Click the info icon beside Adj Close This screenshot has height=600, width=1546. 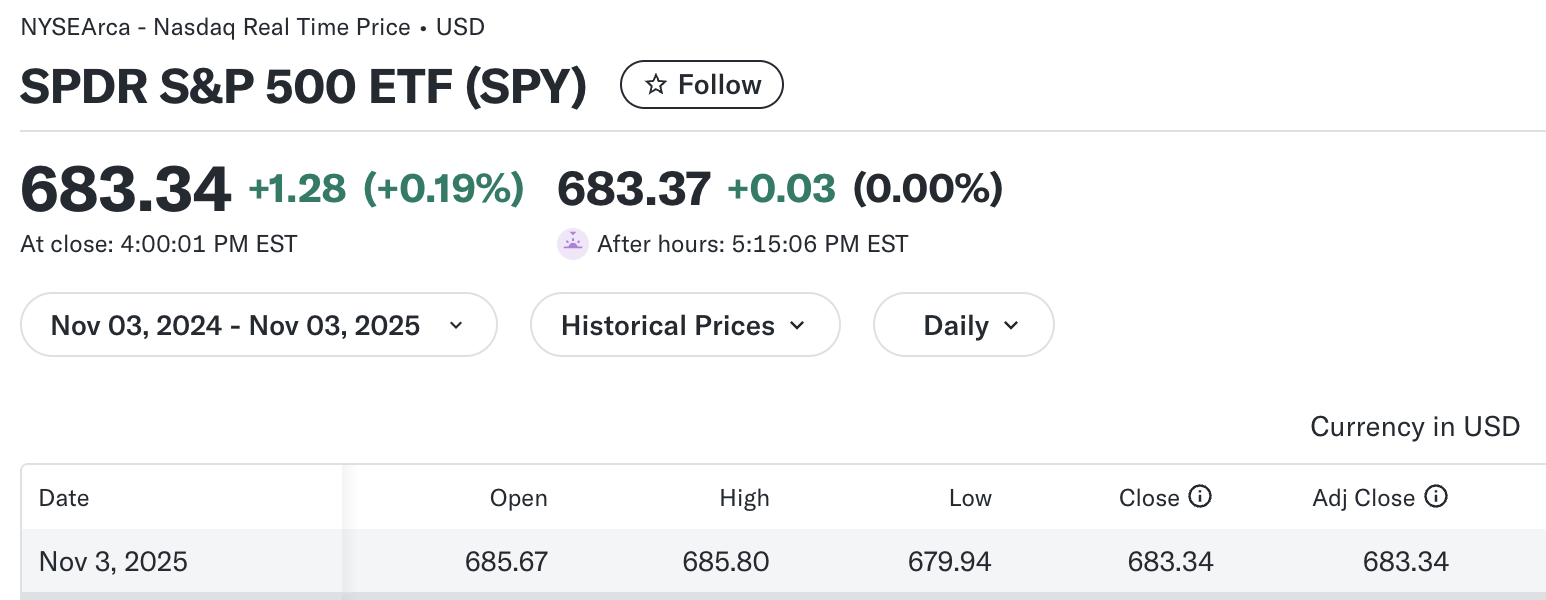tap(1436, 496)
